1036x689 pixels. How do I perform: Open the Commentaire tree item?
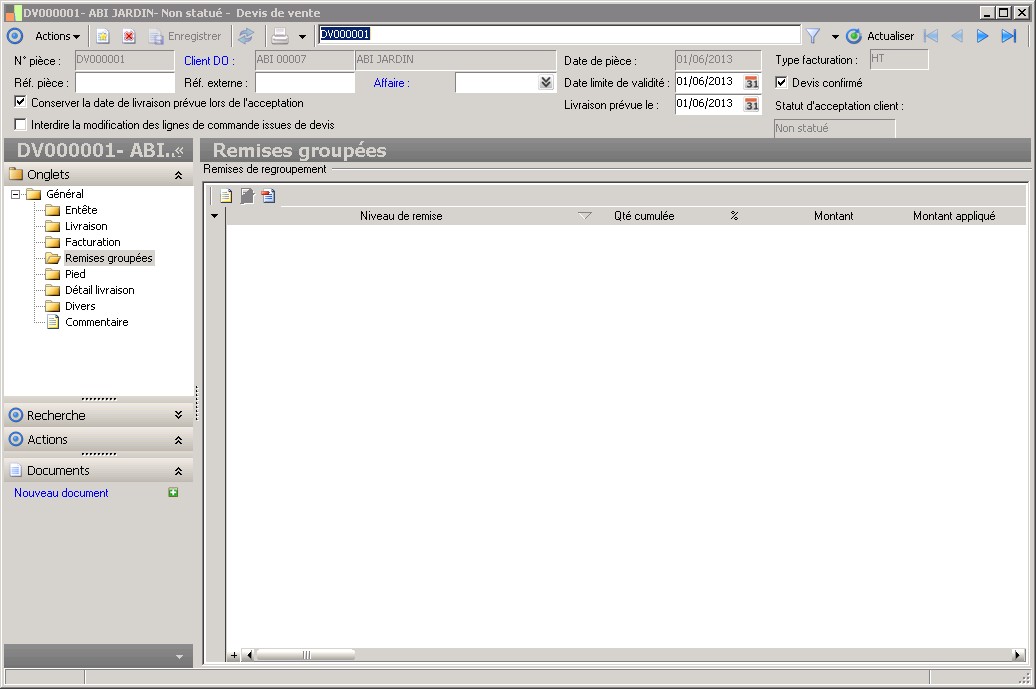(96, 322)
